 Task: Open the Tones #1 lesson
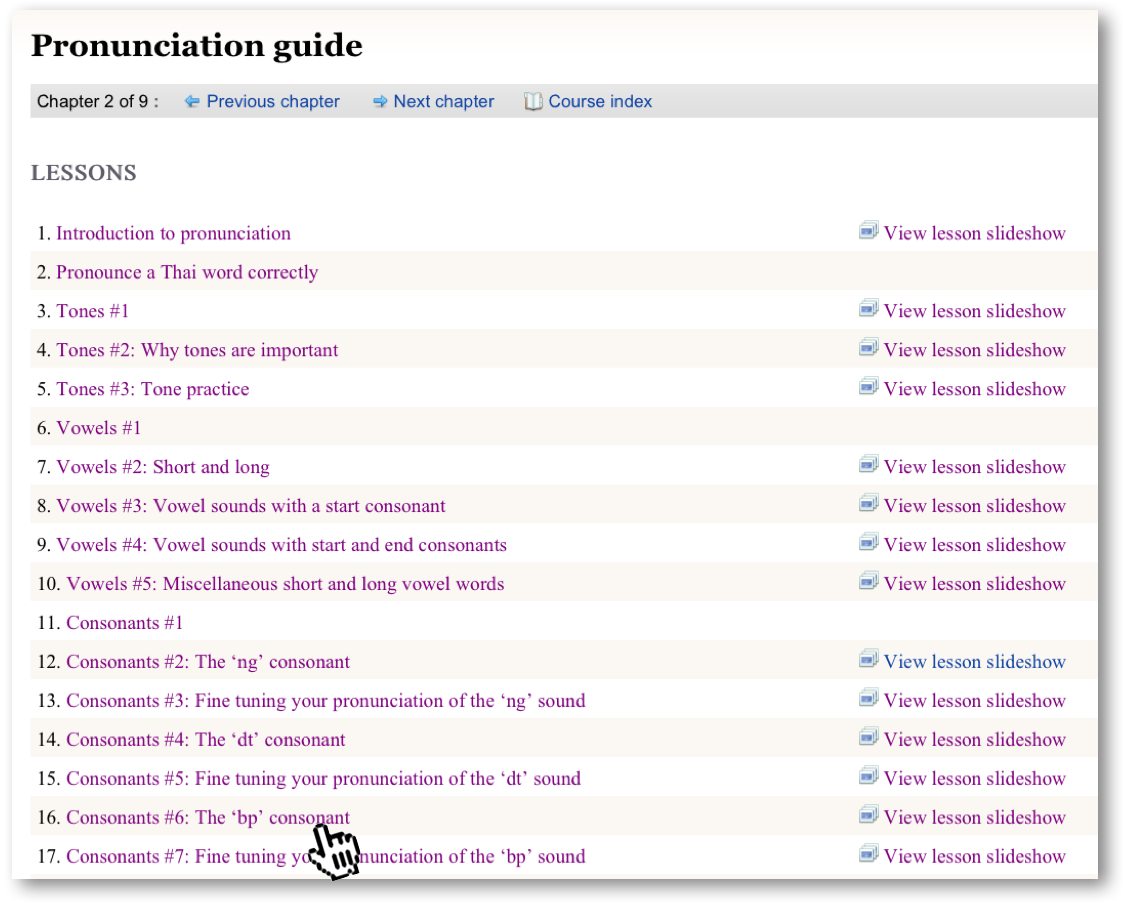click(92, 311)
